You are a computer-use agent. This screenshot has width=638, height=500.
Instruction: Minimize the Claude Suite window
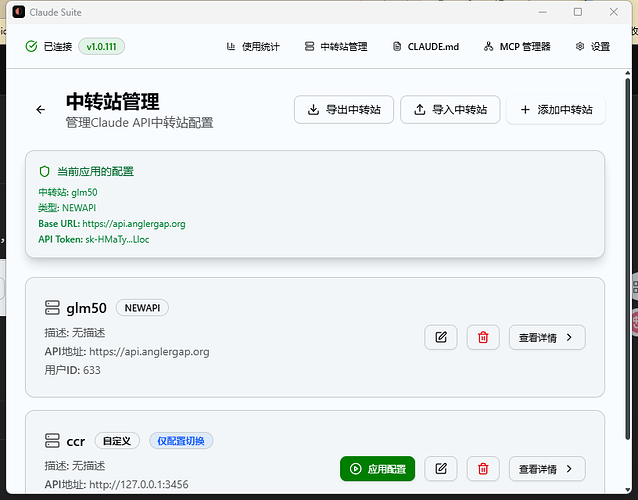542,12
